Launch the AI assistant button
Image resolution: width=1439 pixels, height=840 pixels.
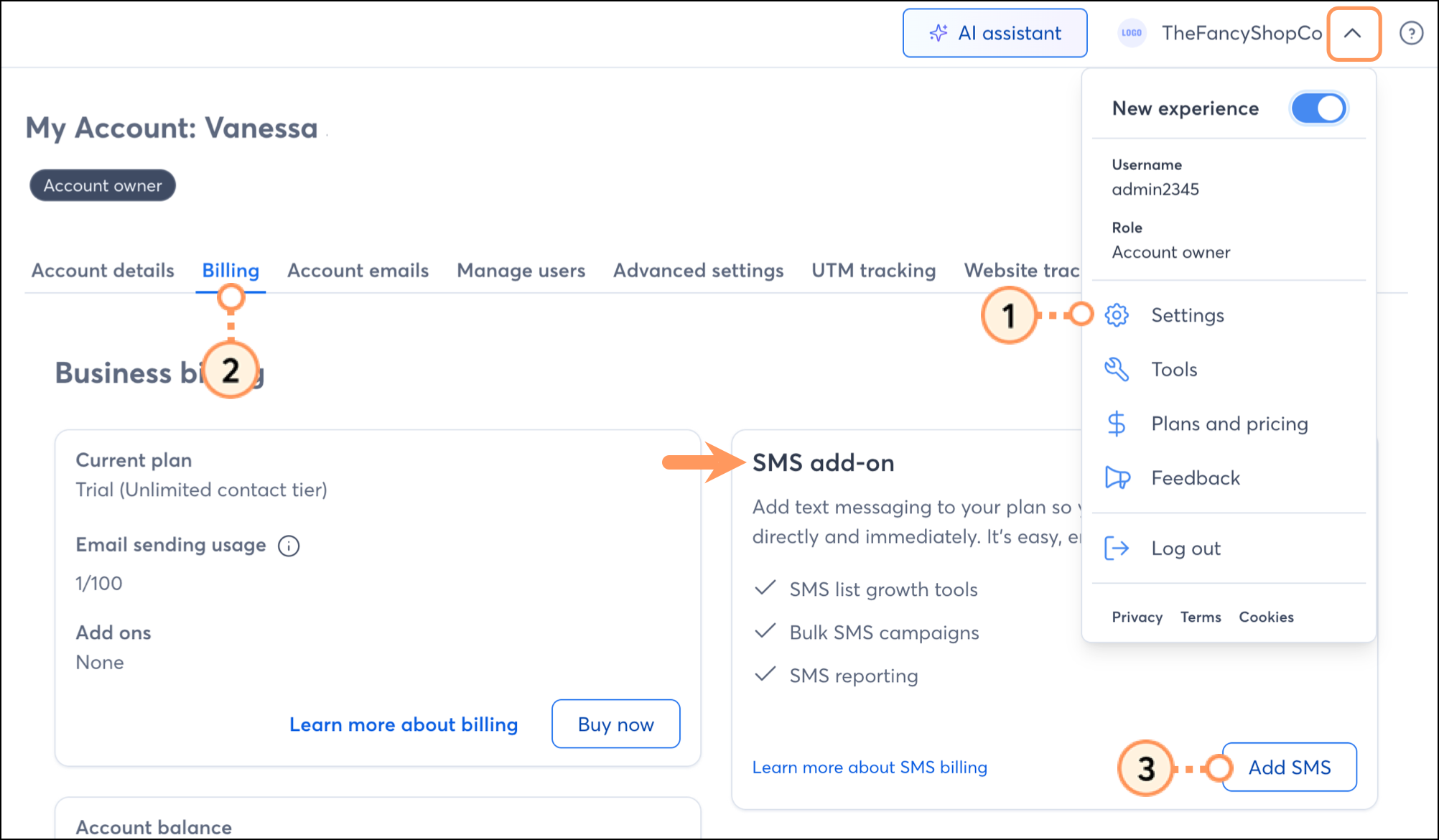995,33
